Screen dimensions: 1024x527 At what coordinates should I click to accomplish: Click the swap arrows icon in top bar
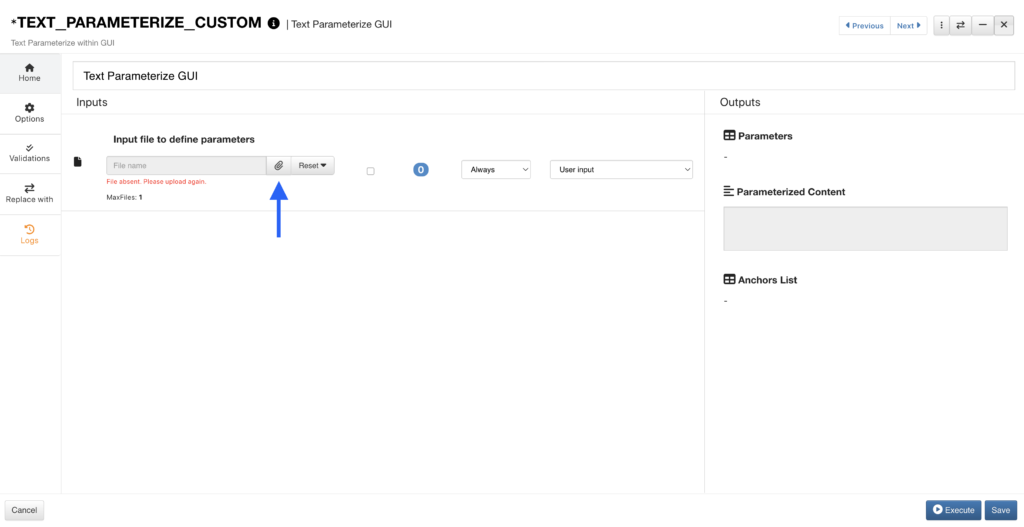coord(960,25)
